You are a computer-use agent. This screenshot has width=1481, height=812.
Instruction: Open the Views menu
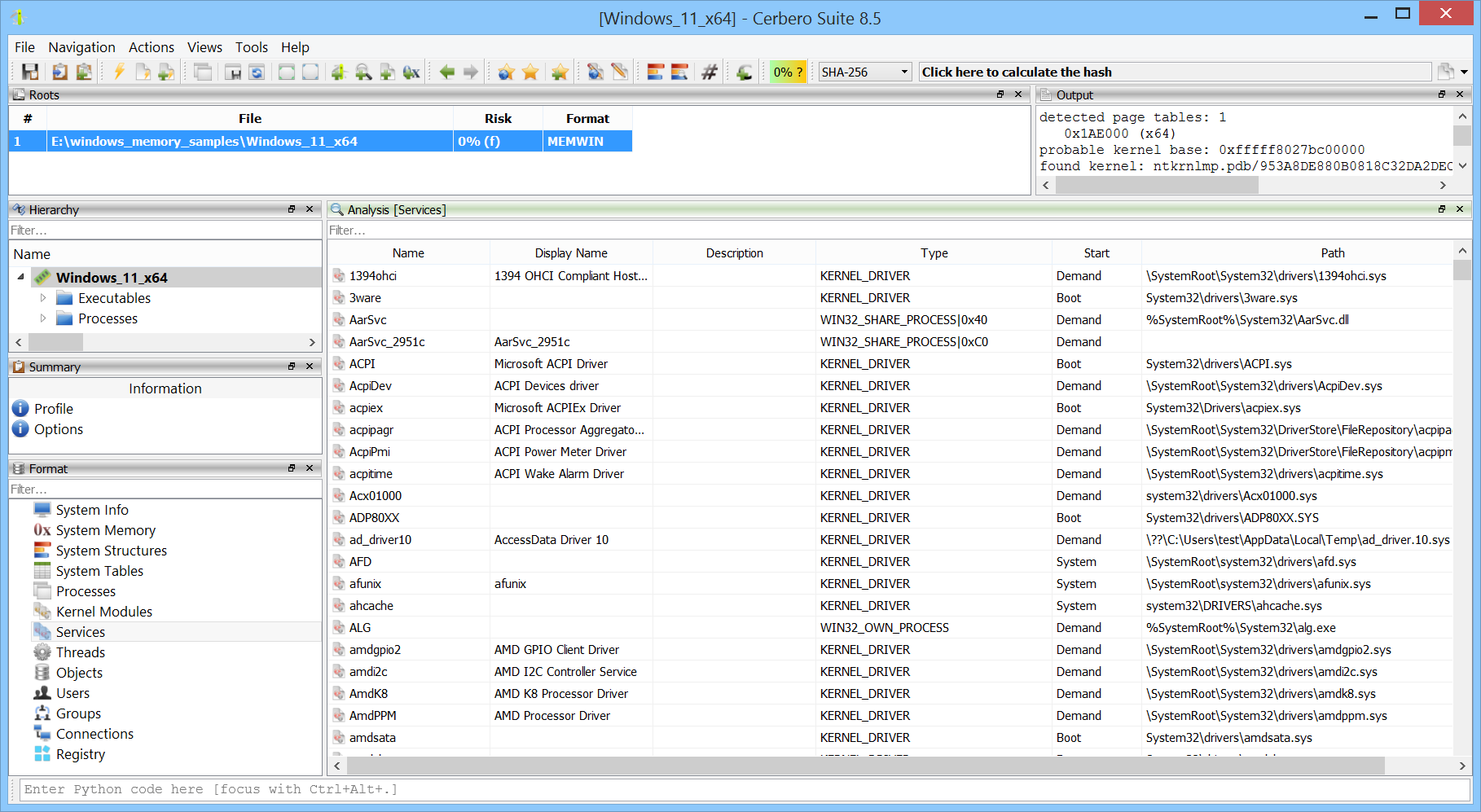pos(204,47)
